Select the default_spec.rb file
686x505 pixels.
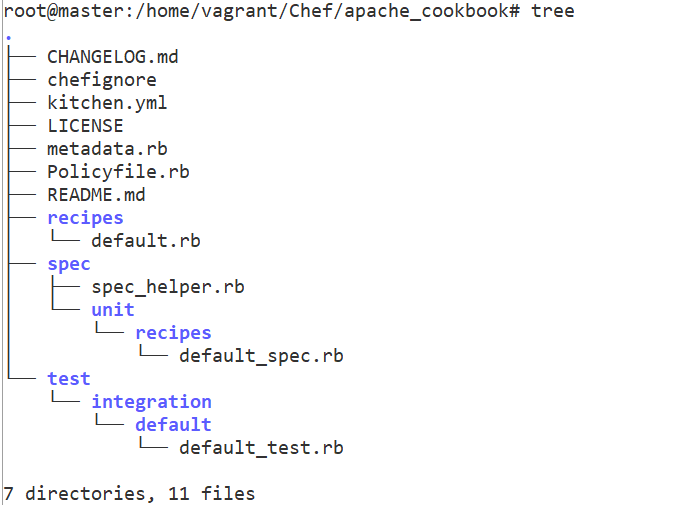click(x=261, y=356)
